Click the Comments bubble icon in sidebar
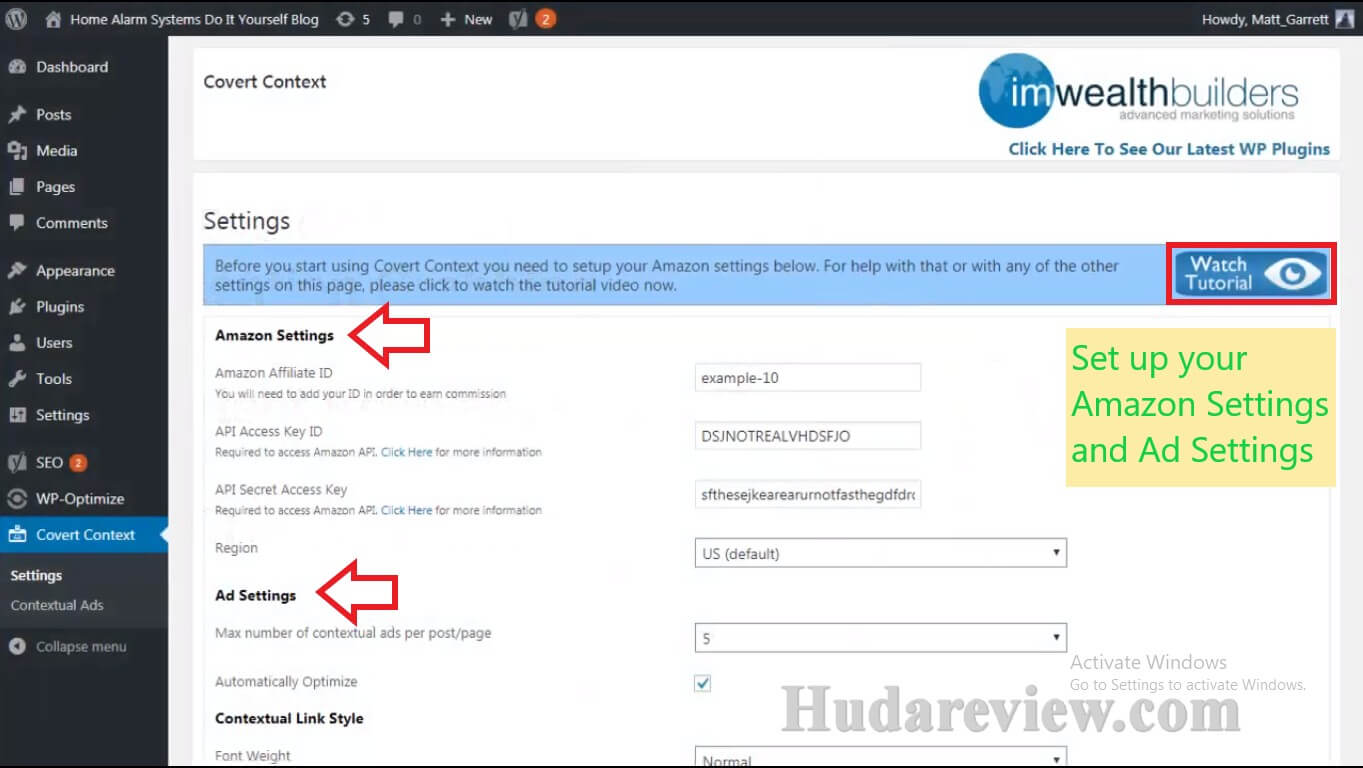The image size is (1363, 768). click(17, 223)
